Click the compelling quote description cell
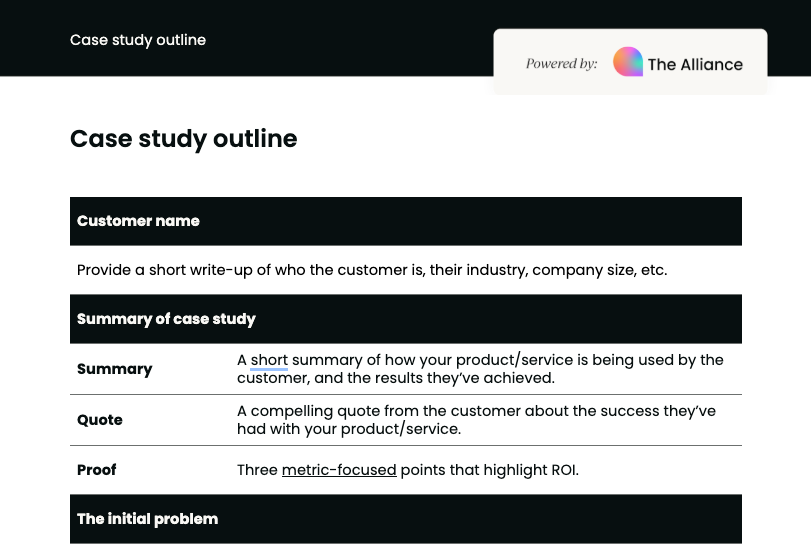Screen dimensions: 811x551 (476, 420)
